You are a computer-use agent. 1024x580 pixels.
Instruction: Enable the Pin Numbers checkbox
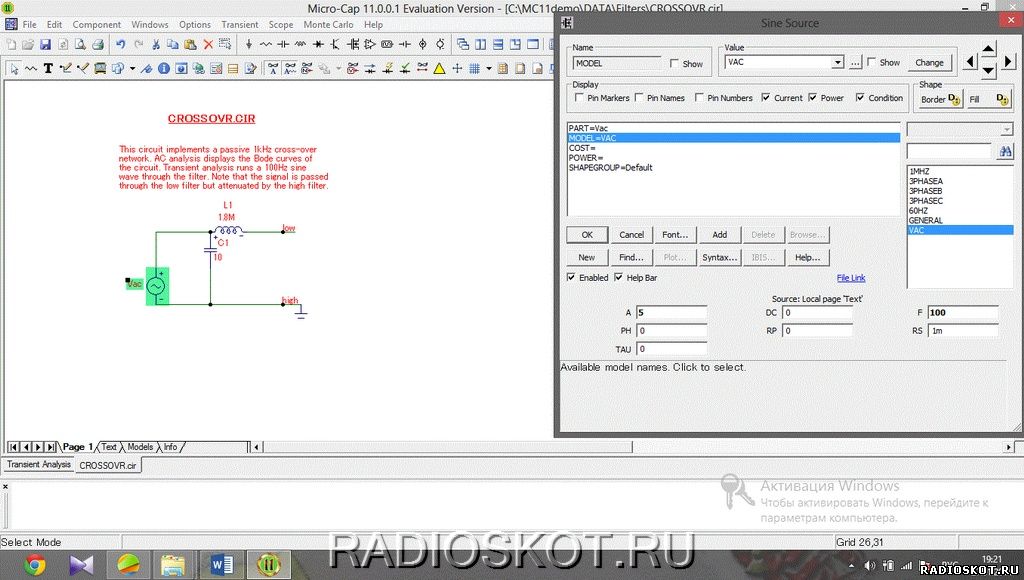tap(699, 97)
